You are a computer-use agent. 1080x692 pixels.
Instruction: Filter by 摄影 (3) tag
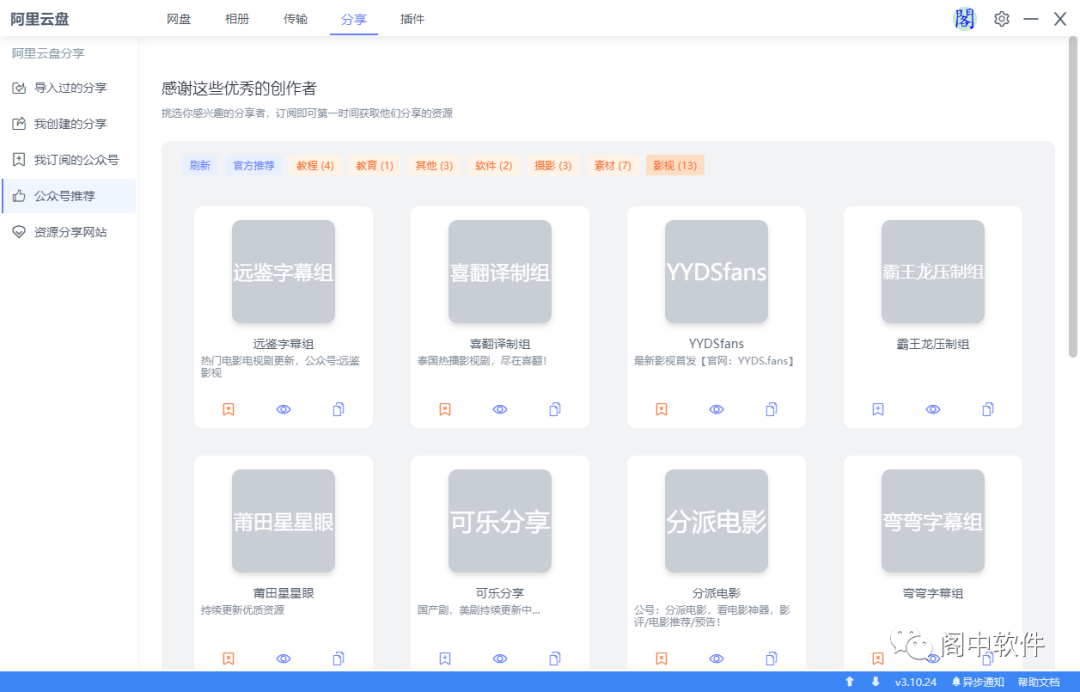tap(553, 165)
